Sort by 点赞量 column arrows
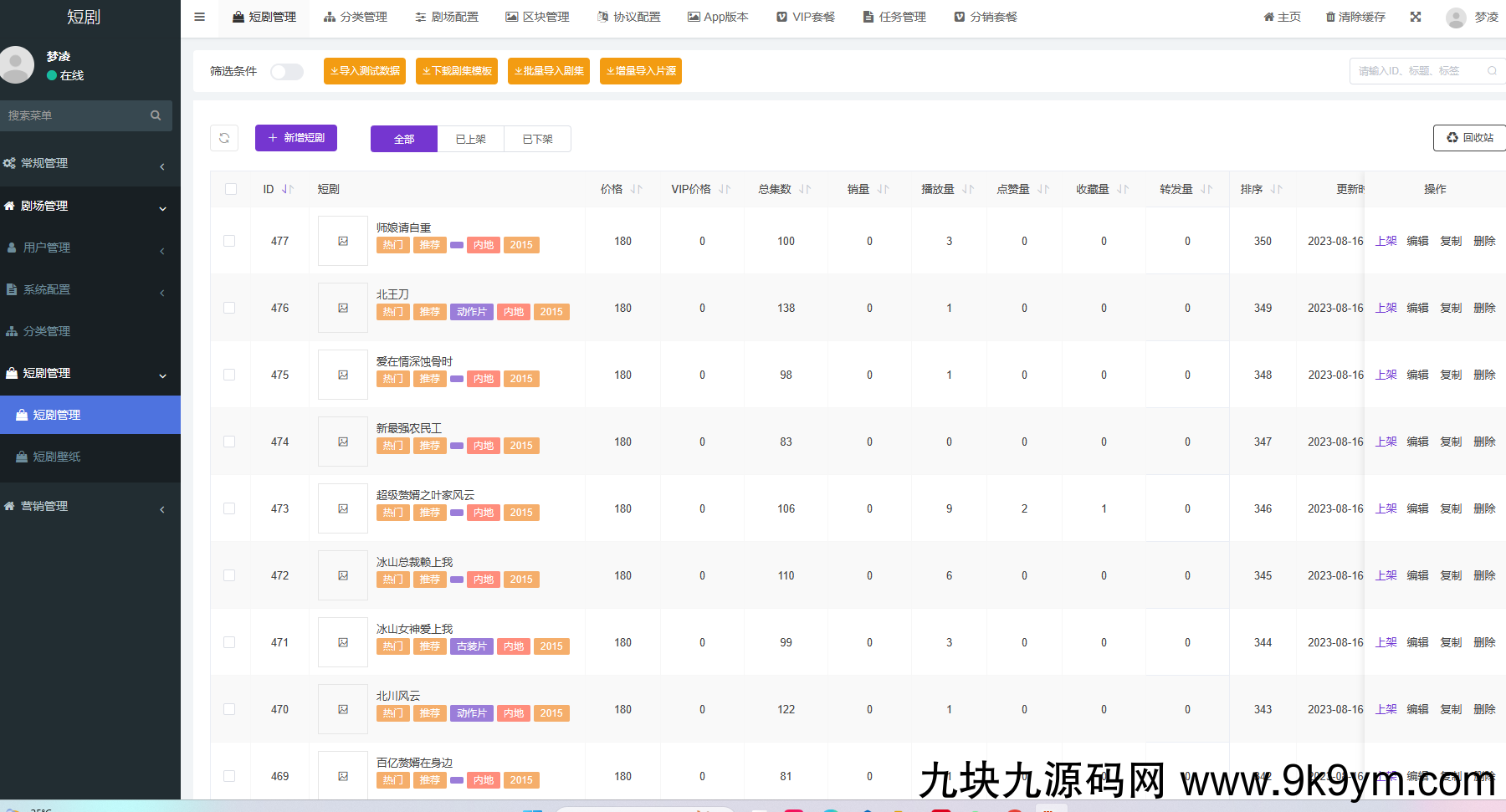 click(x=1043, y=189)
